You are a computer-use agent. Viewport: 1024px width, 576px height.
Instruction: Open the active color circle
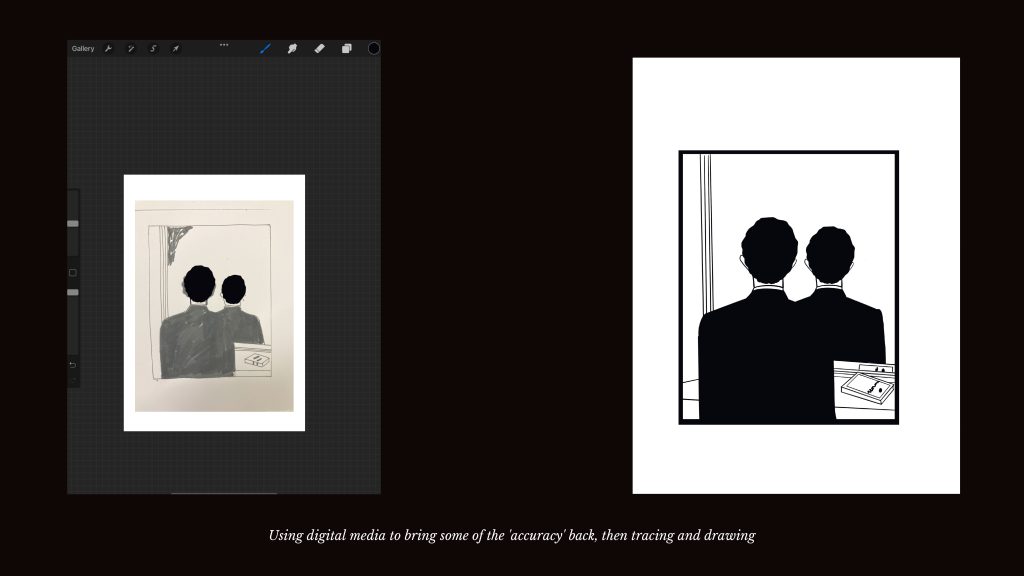tap(374, 48)
